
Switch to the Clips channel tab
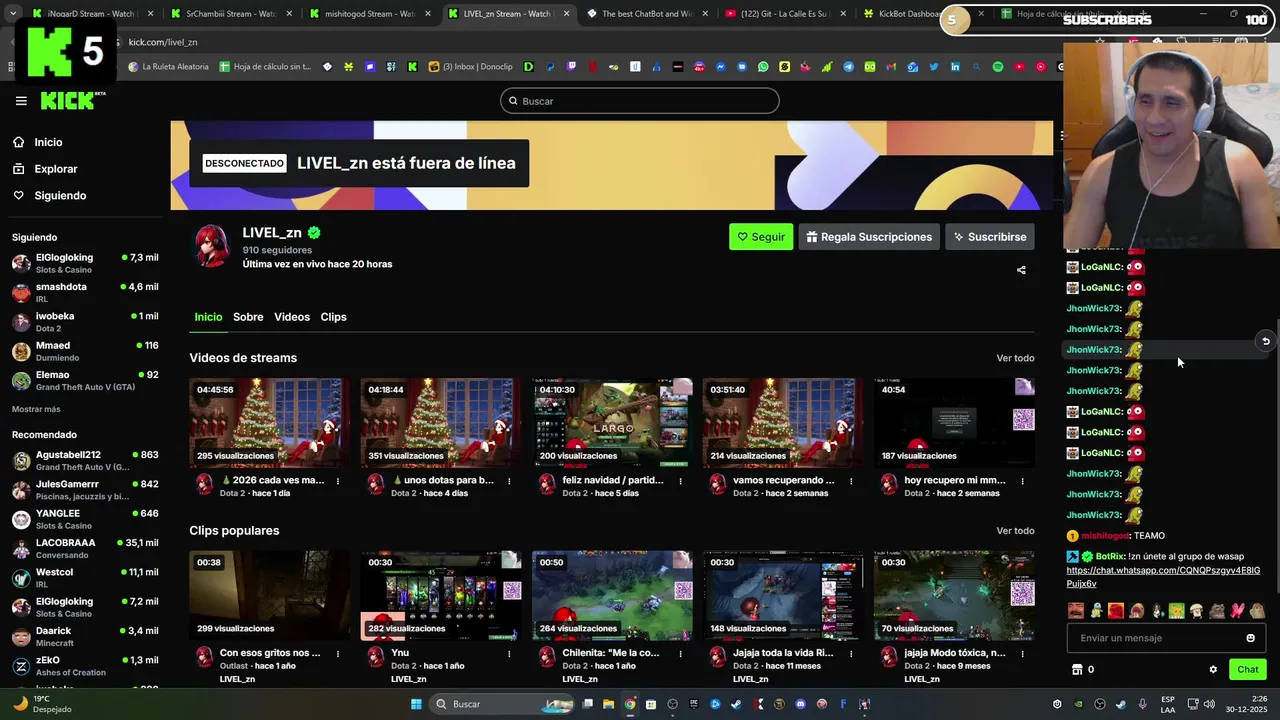point(333,317)
